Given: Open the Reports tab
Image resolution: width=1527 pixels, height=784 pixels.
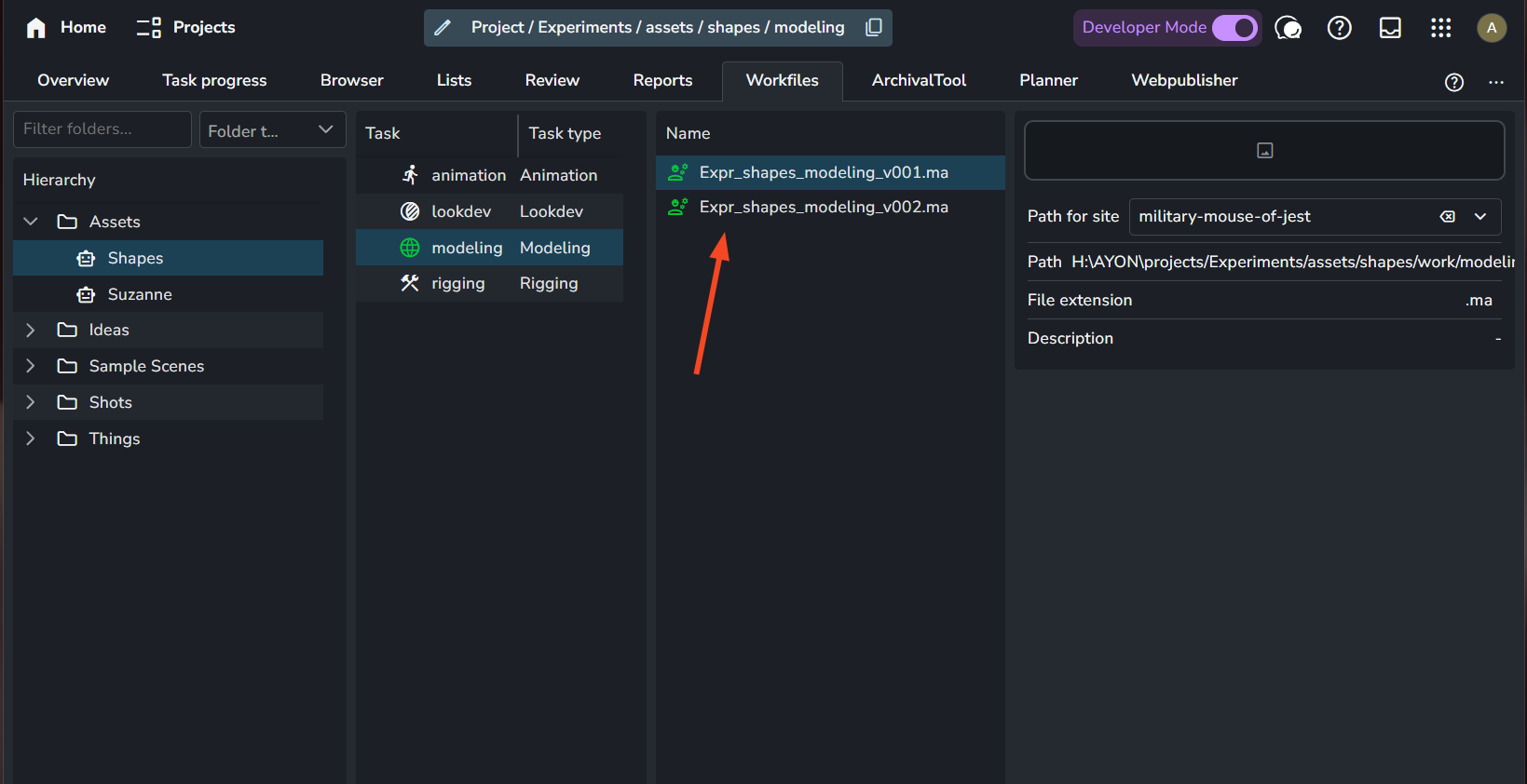Looking at the screenshot, I should pos(662,80).
